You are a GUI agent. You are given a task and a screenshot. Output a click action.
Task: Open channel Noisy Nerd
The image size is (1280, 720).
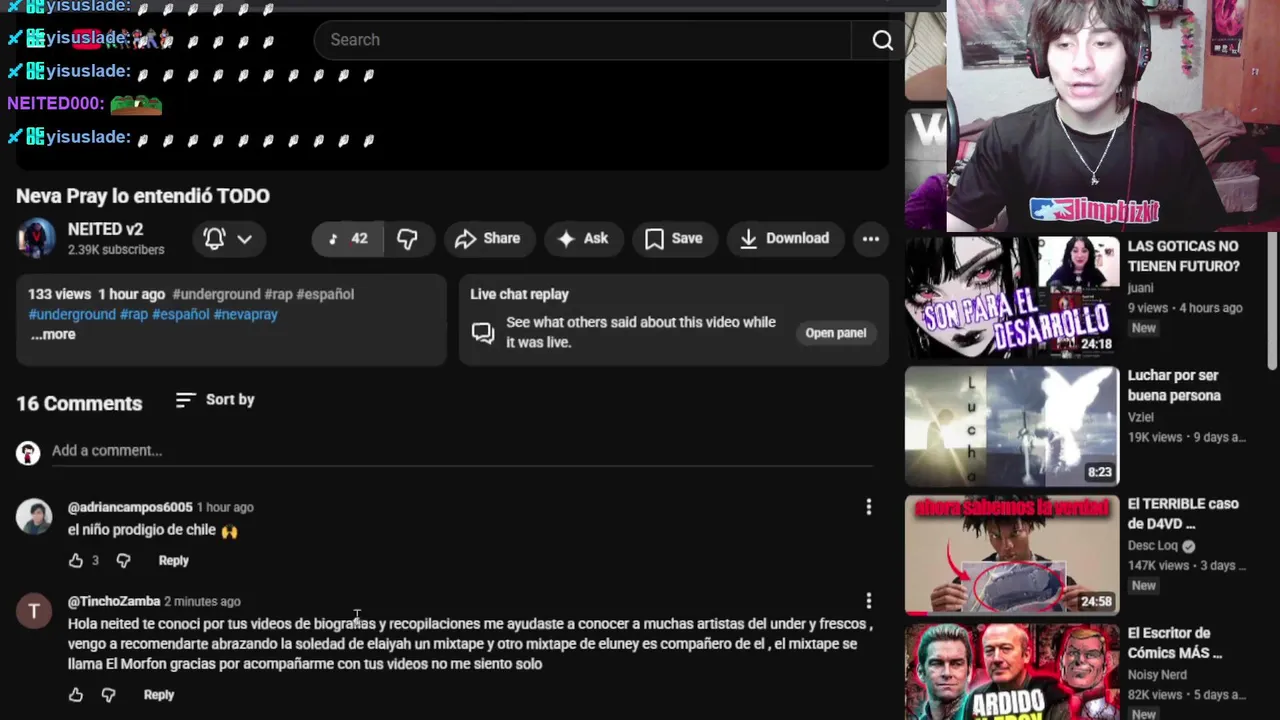tap(1158, 675)
